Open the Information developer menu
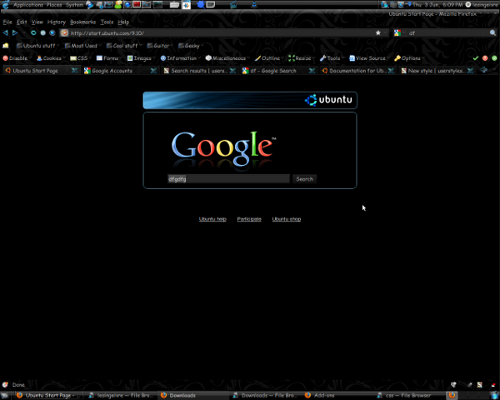 click(x=180, y=58)
